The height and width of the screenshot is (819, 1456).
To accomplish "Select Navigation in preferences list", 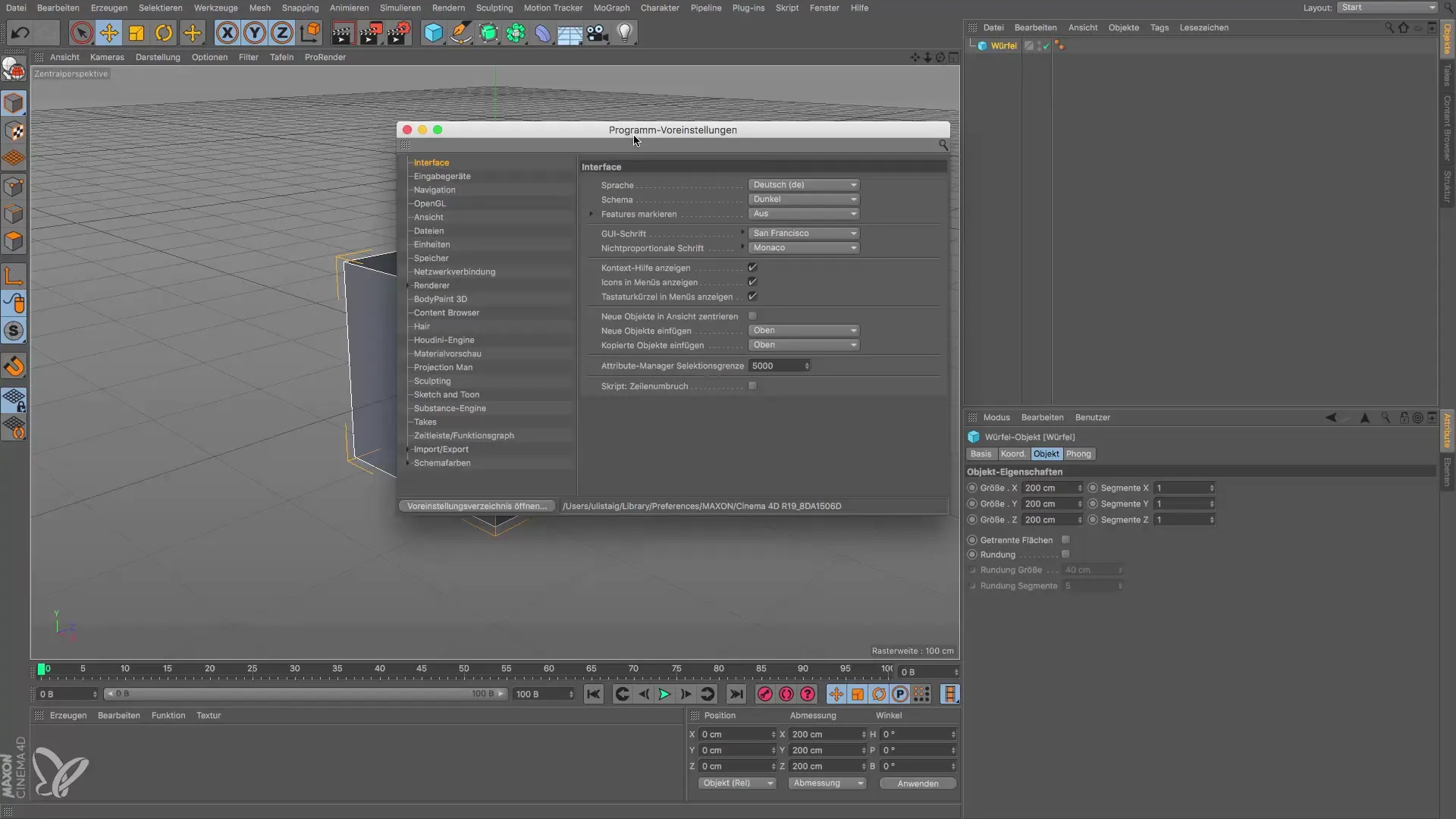I will [435, 190].
